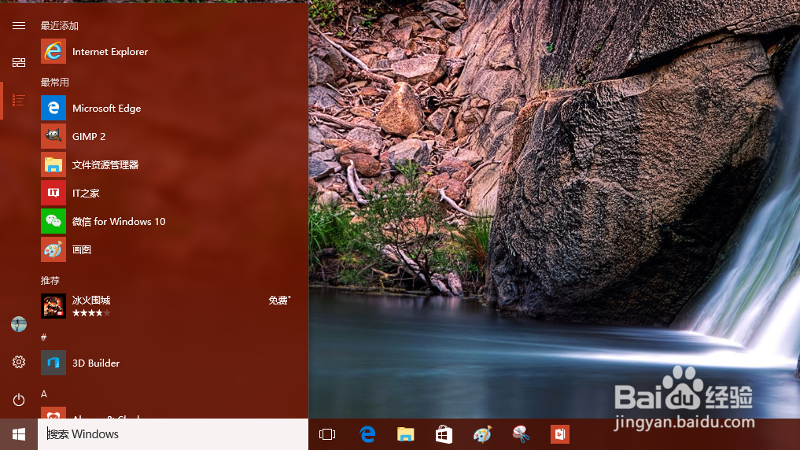Open Edge from the taskbar
The image size is (800, 450).
point(367,434)
